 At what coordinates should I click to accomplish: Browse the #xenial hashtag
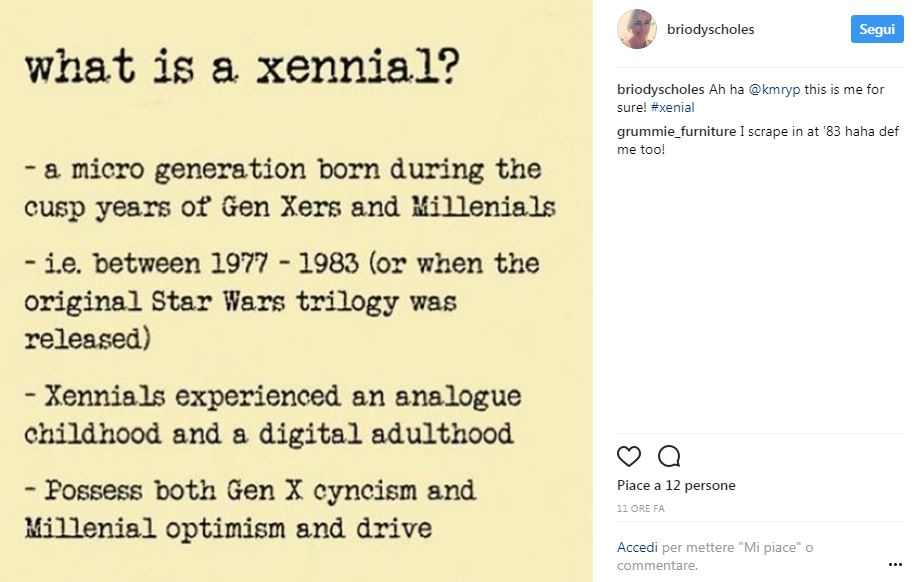(x=674, y=107)
